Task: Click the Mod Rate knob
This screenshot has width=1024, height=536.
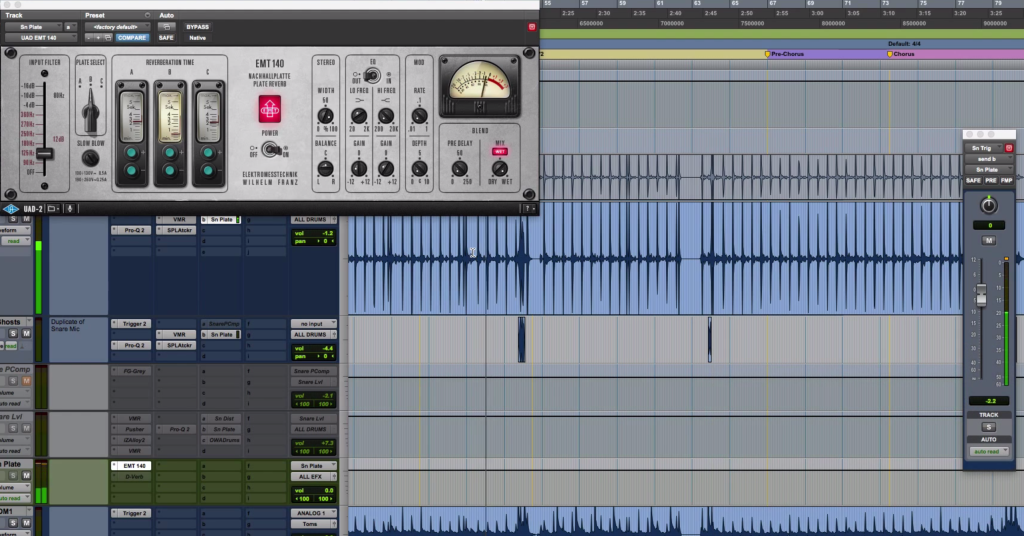Action: click(x=419, y=116)
